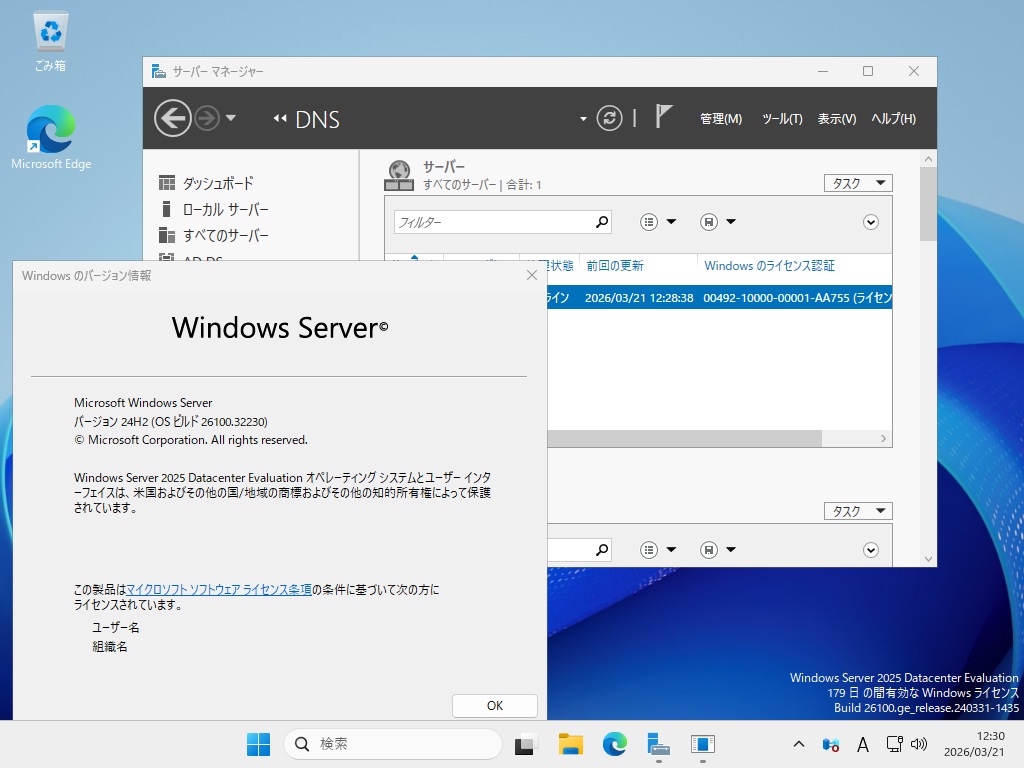Screen dimensions: 1024x768
Task: Expand the filter criteria chevron button
Action: pyautogui.click(x=870, y=222)
